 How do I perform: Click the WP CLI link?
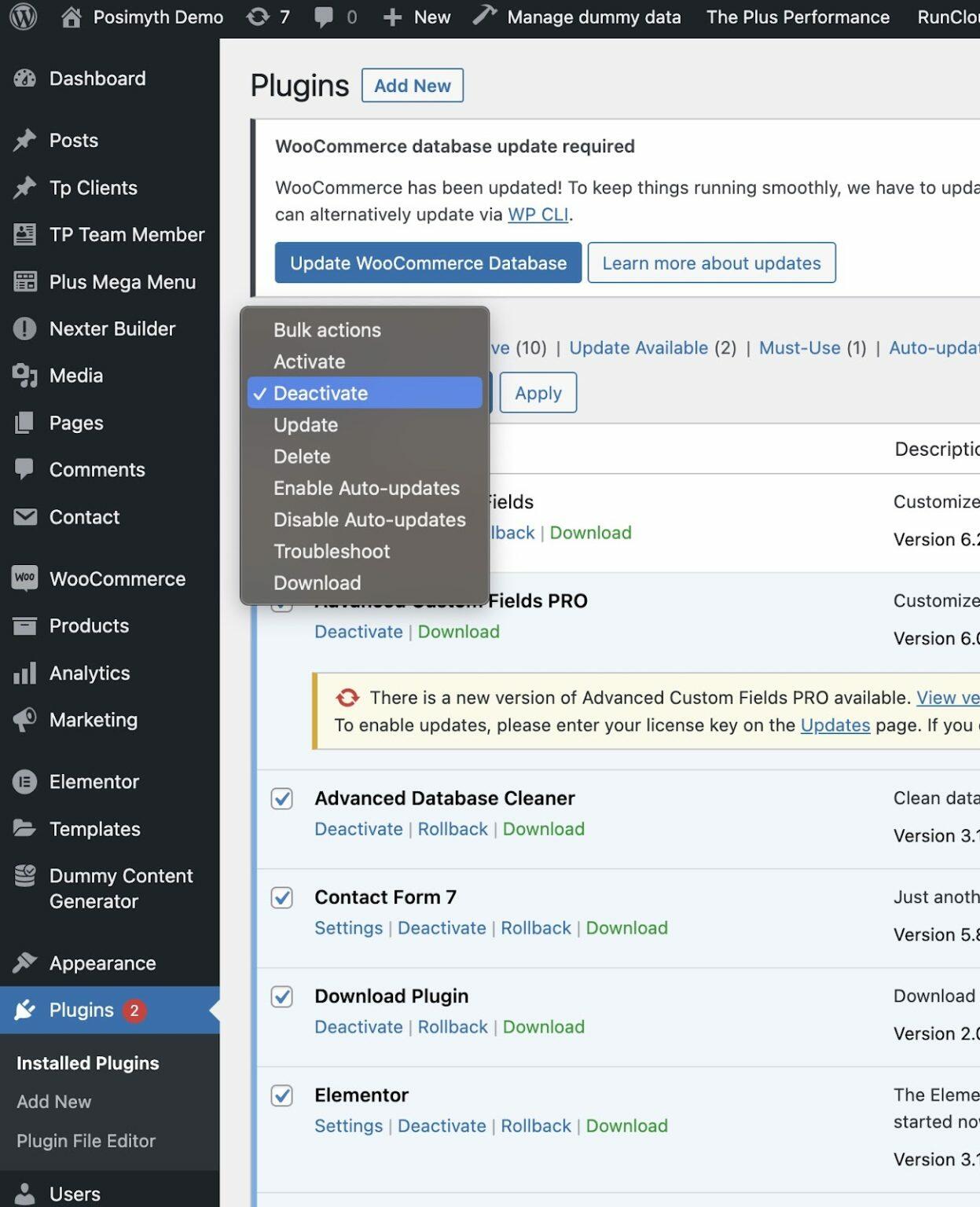(x=538, y=215)
